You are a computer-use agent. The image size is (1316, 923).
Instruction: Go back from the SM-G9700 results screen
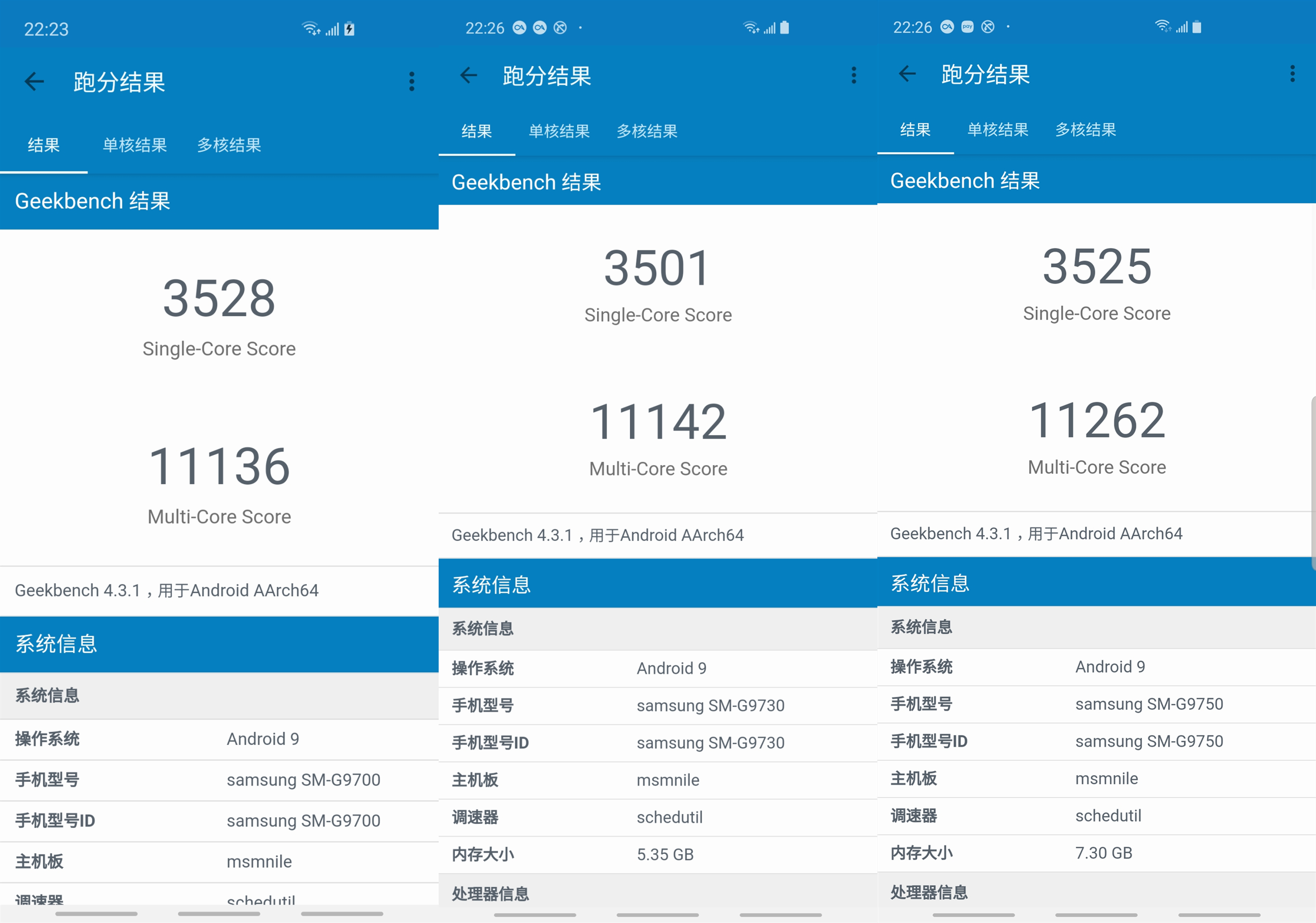[34, 81]
